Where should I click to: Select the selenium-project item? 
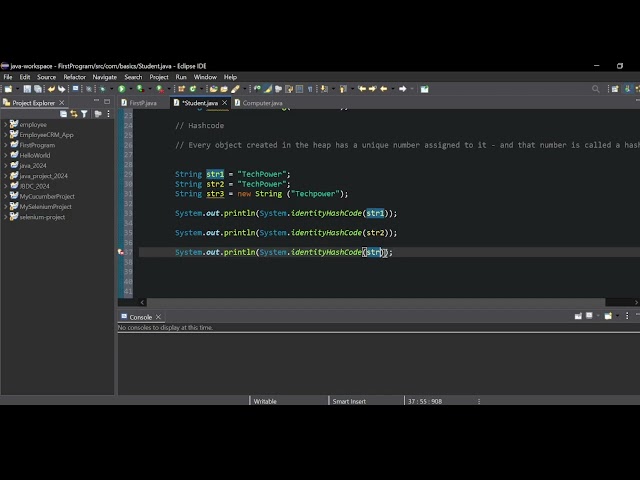42,217
